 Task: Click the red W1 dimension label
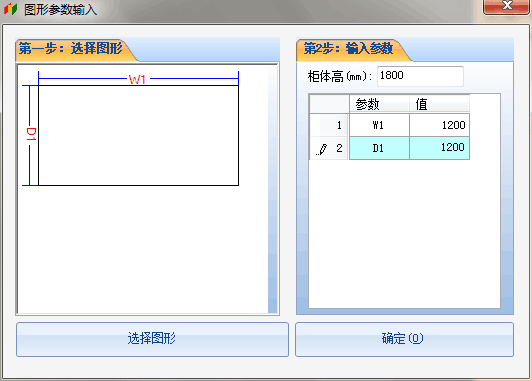click(x=137, y=79)
